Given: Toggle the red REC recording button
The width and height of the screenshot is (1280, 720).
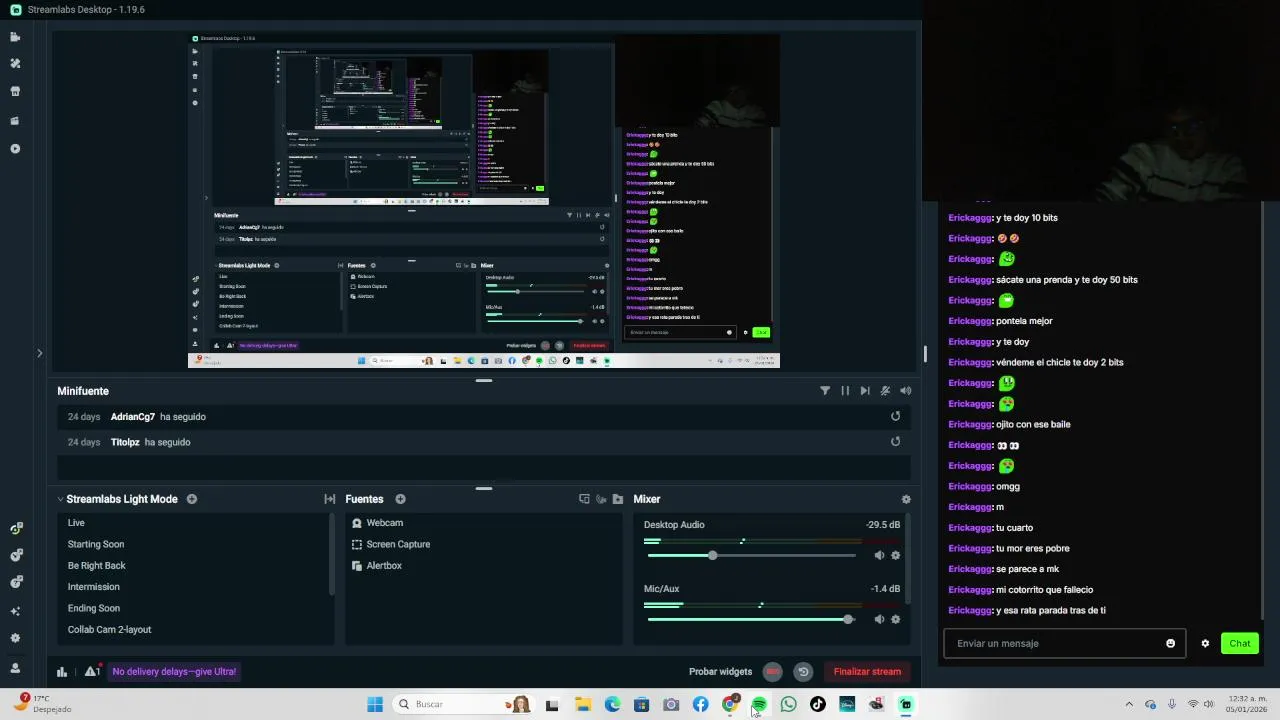Looking at the screenshot, I should 773,672.
